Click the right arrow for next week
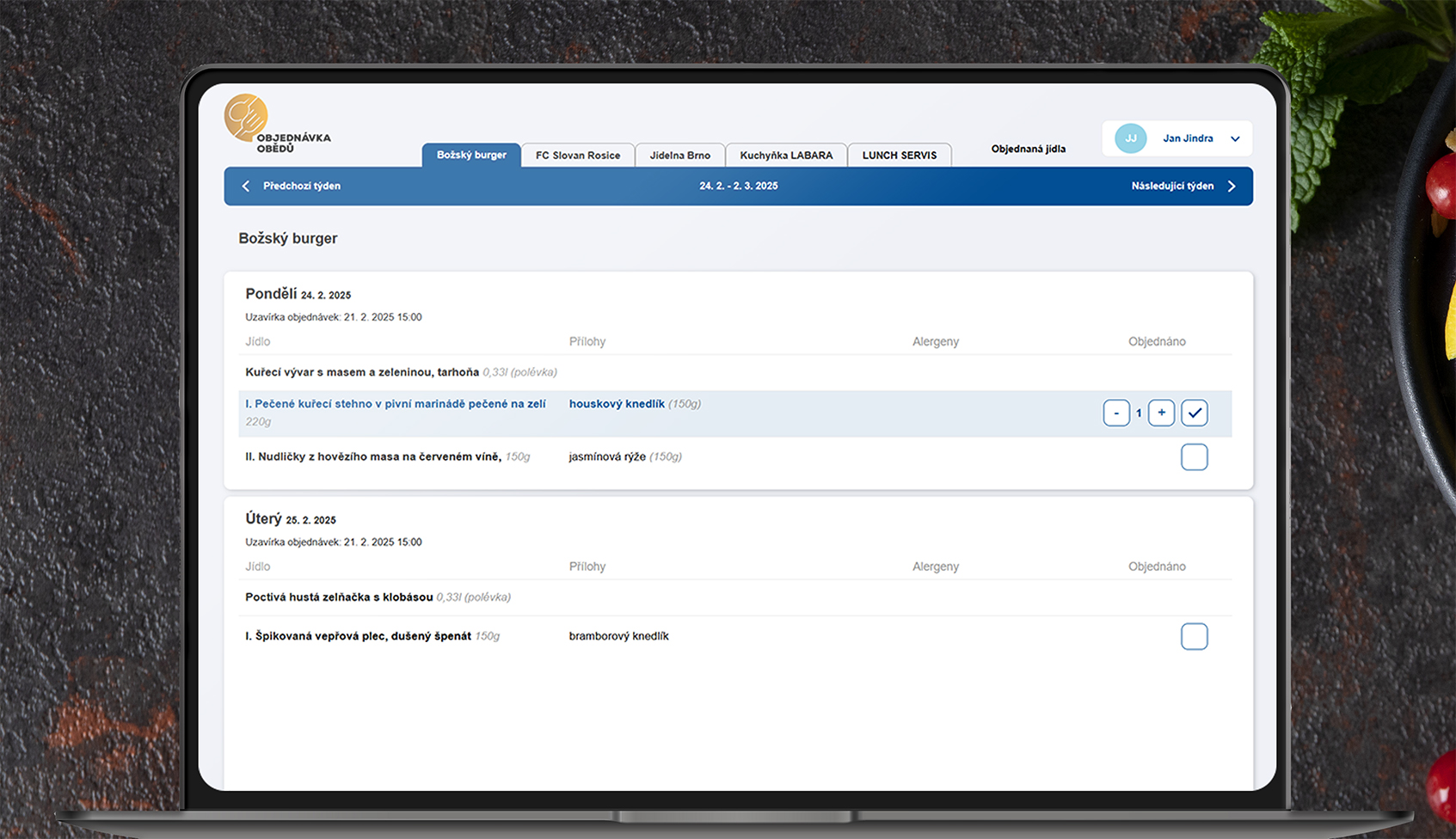This screenshot has height=839, width=1456. 1232,187
